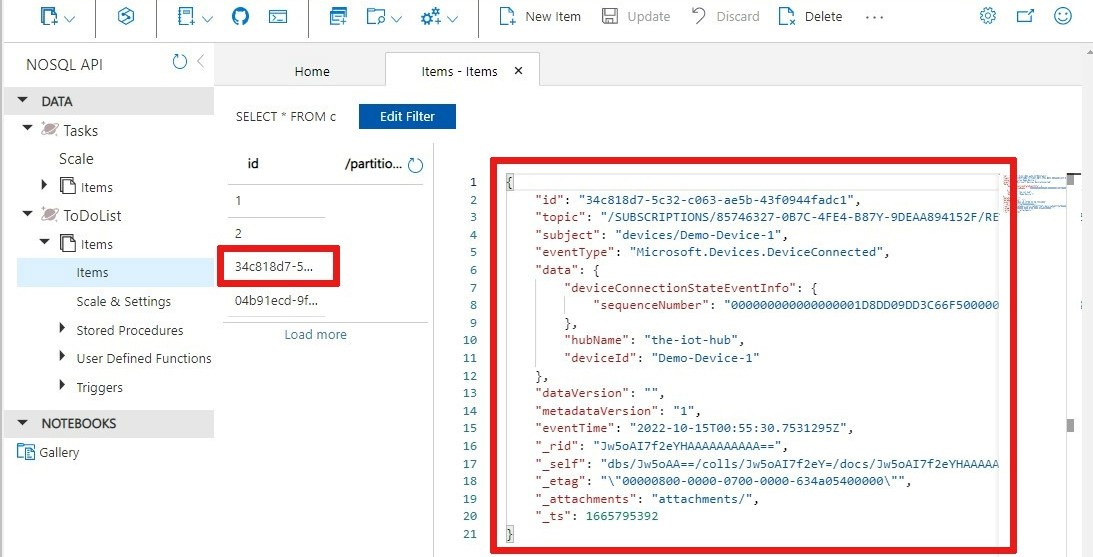Select highlighted Items entry in tree

click(116, 273)
